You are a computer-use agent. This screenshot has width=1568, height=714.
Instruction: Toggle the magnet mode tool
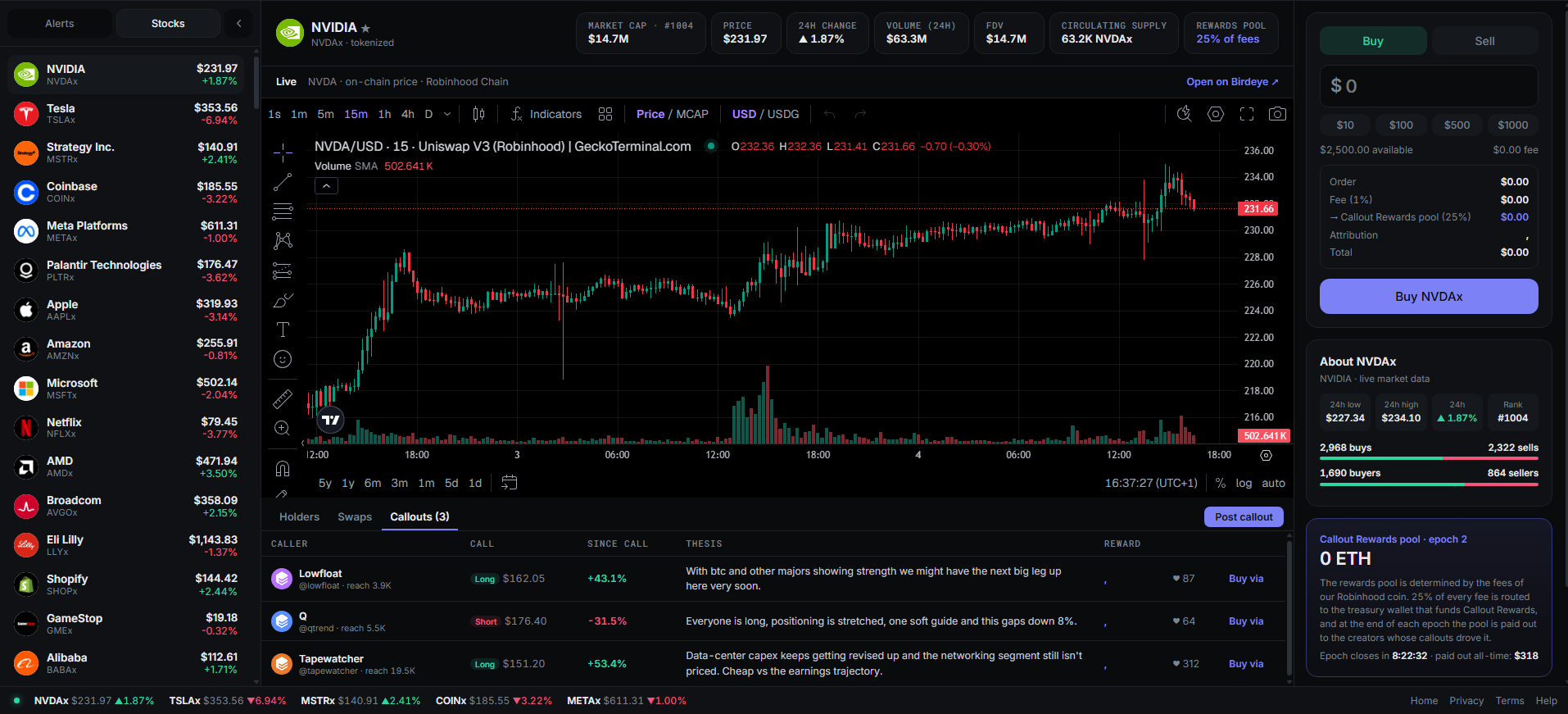283,468
